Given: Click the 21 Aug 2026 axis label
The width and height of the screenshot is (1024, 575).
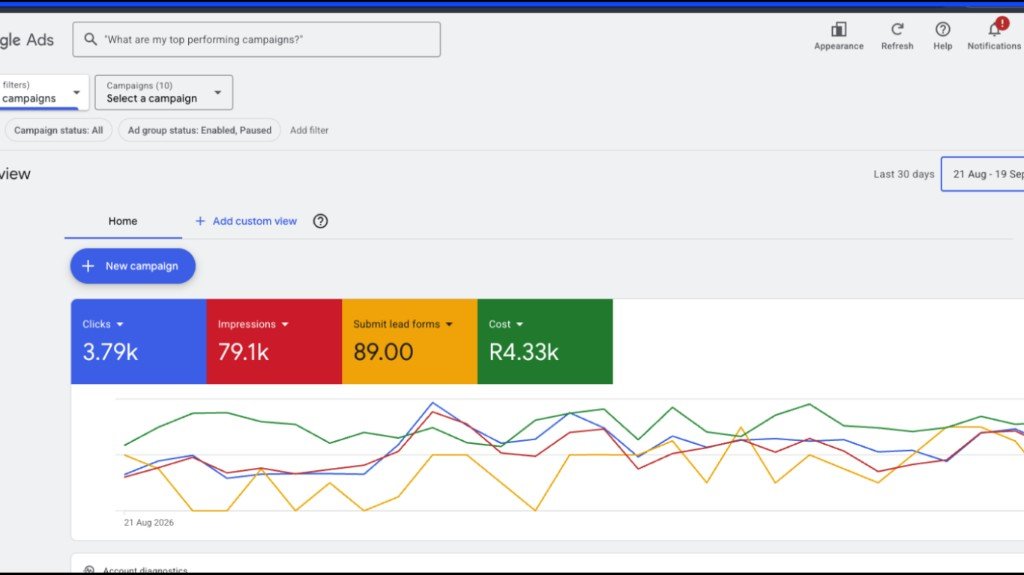Looking at the screenshot, I should click(149, 522).
